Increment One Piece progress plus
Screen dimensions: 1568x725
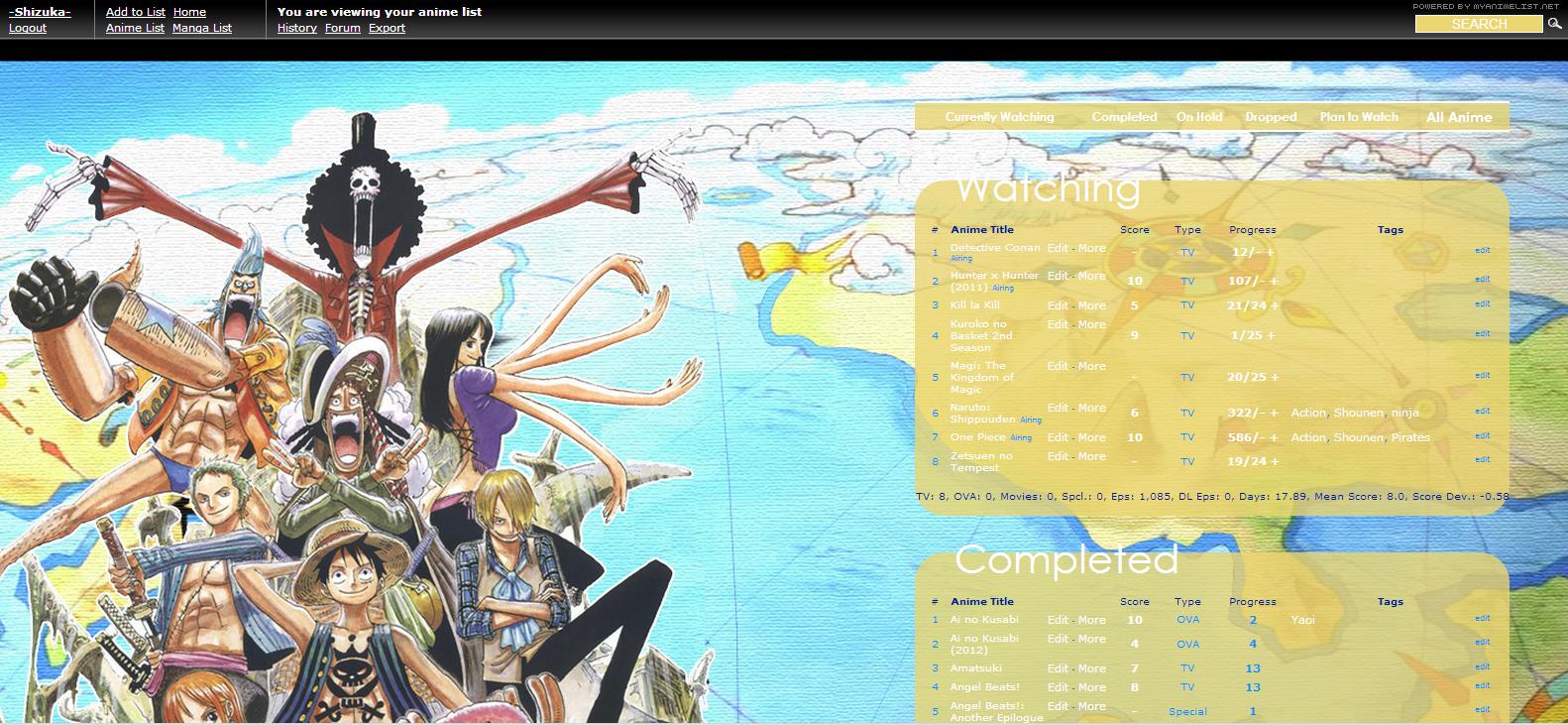(x=1274, y=437)
